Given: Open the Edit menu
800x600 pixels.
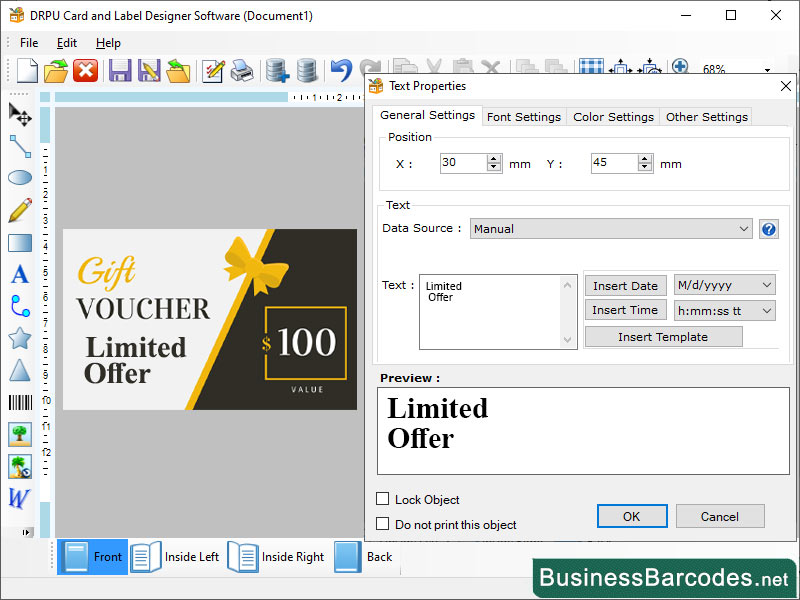Looking at the screenshot, I should 66,43.
